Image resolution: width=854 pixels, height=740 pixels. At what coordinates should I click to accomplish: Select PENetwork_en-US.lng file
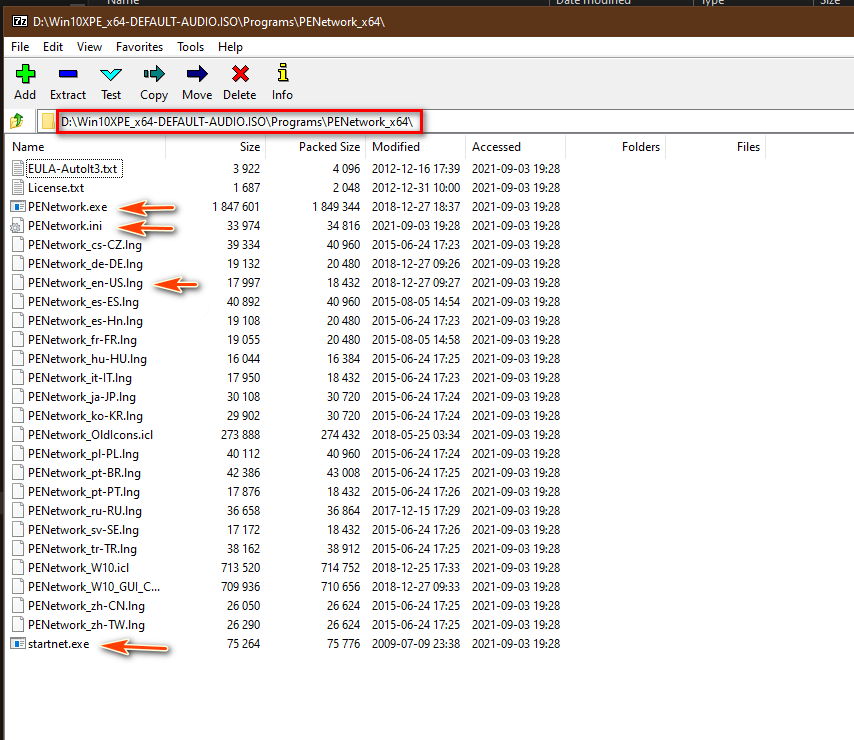tap(86, 283)
